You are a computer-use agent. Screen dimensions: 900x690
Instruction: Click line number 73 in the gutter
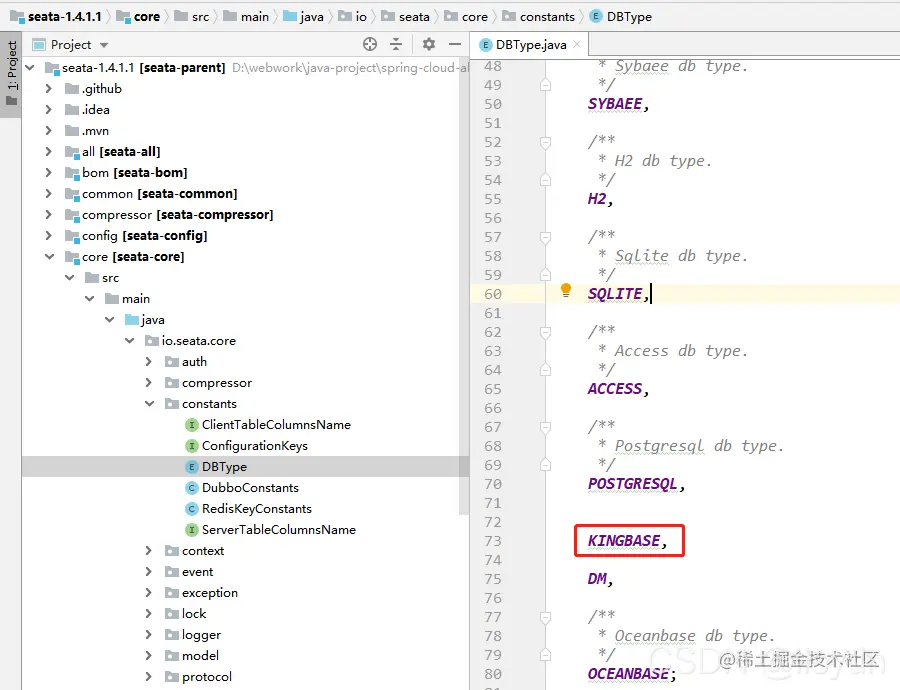pos(492,541)
